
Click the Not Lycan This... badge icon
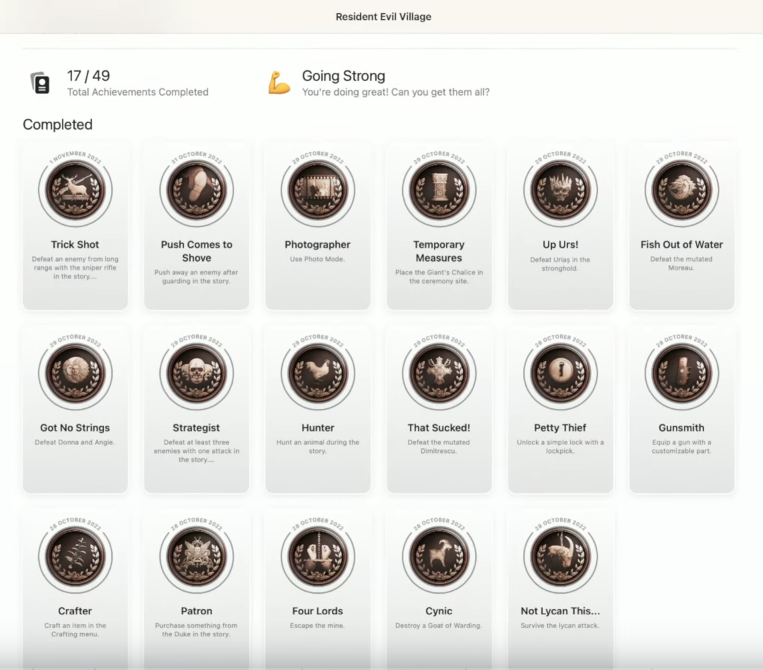tap(560, 556)
